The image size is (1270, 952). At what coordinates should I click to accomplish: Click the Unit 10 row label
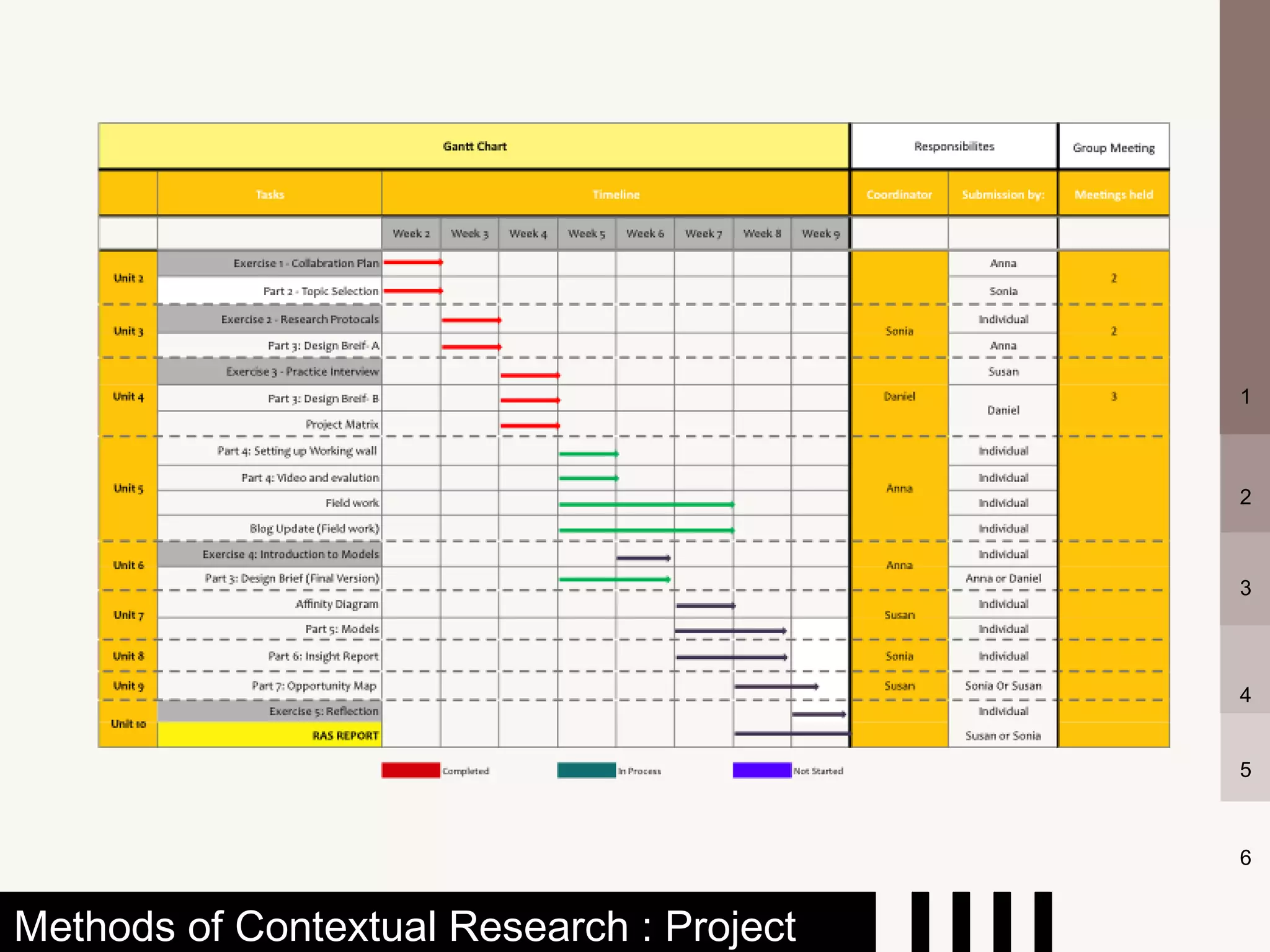[x=128, y=723]
